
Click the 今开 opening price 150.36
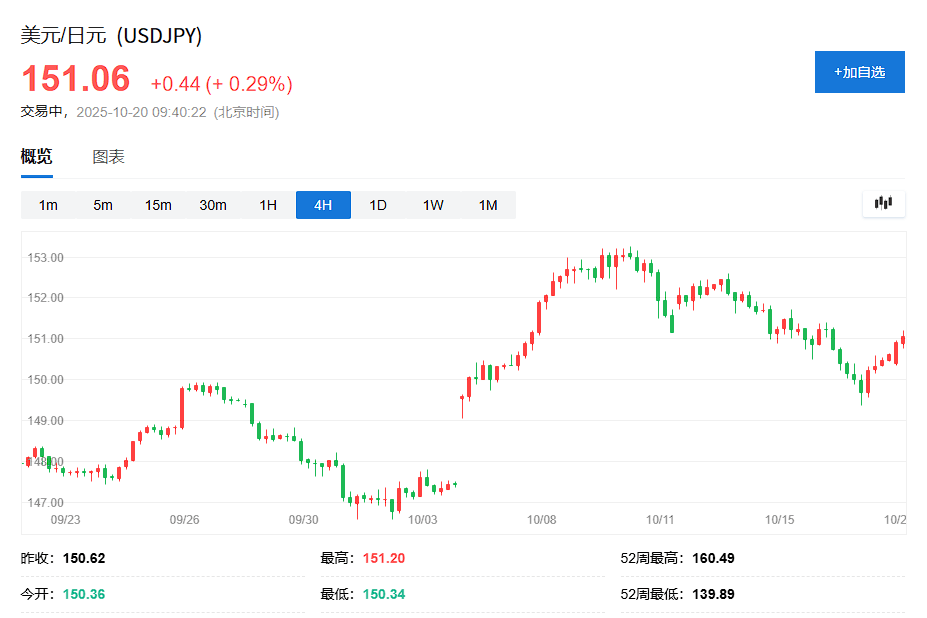(84, 594)
